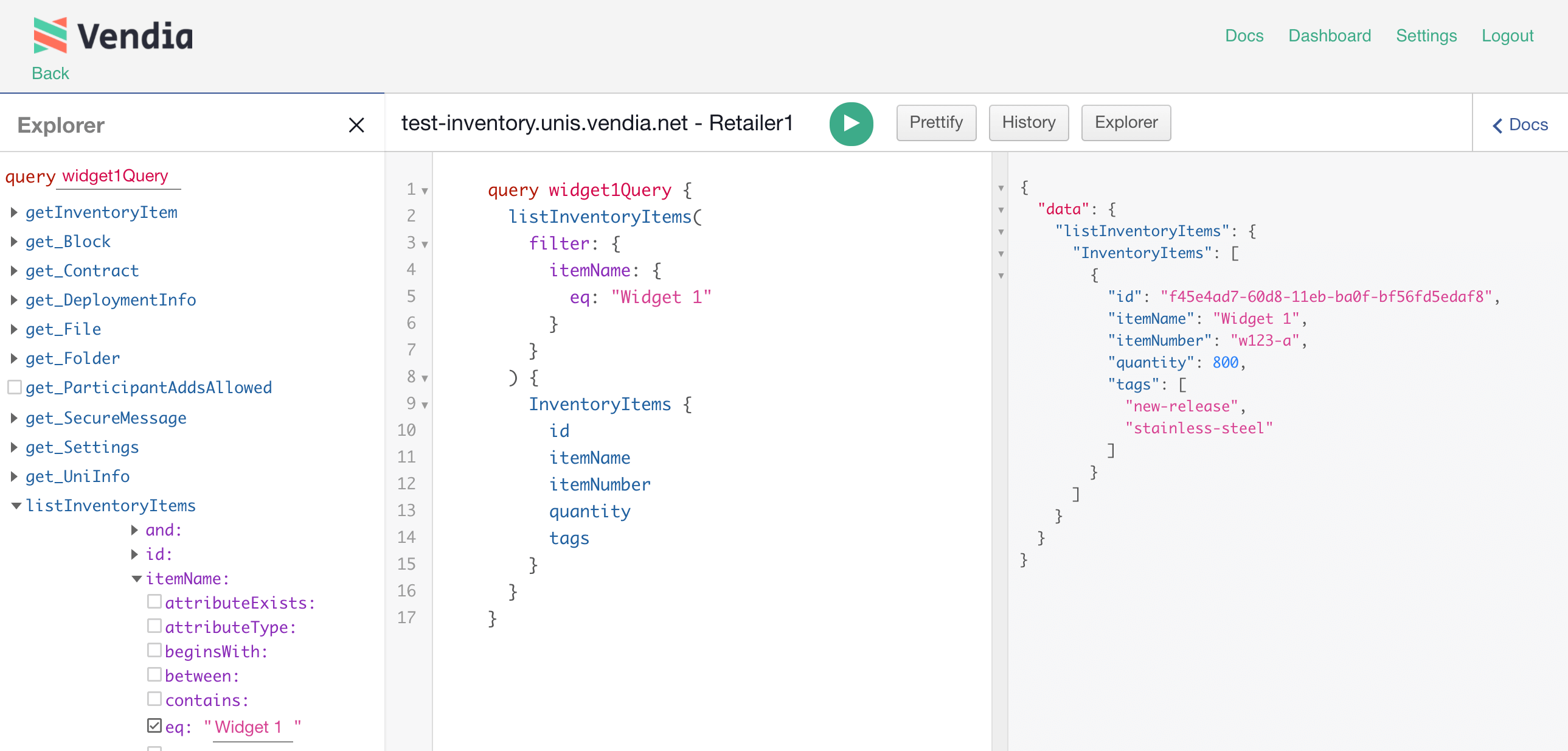Expand get_Contract tree node
Image resolution: width=1568 pixels, height=751 pixels.
point(14,271)
